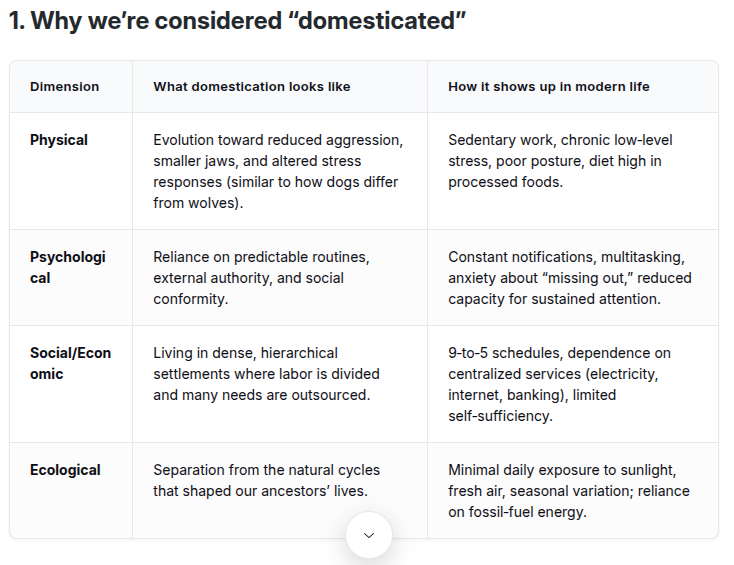Click the "Ecological" row label
This screenshot has height=565, width=734.
(65, 470)
